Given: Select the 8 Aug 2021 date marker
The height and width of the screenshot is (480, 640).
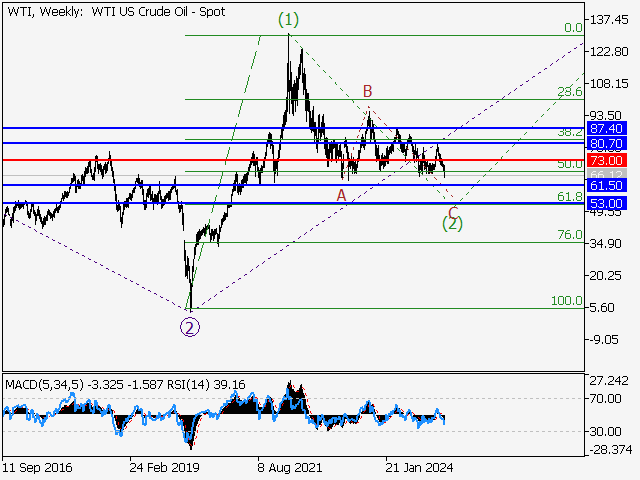Looking at the screenshot, I should click(291, 467).
